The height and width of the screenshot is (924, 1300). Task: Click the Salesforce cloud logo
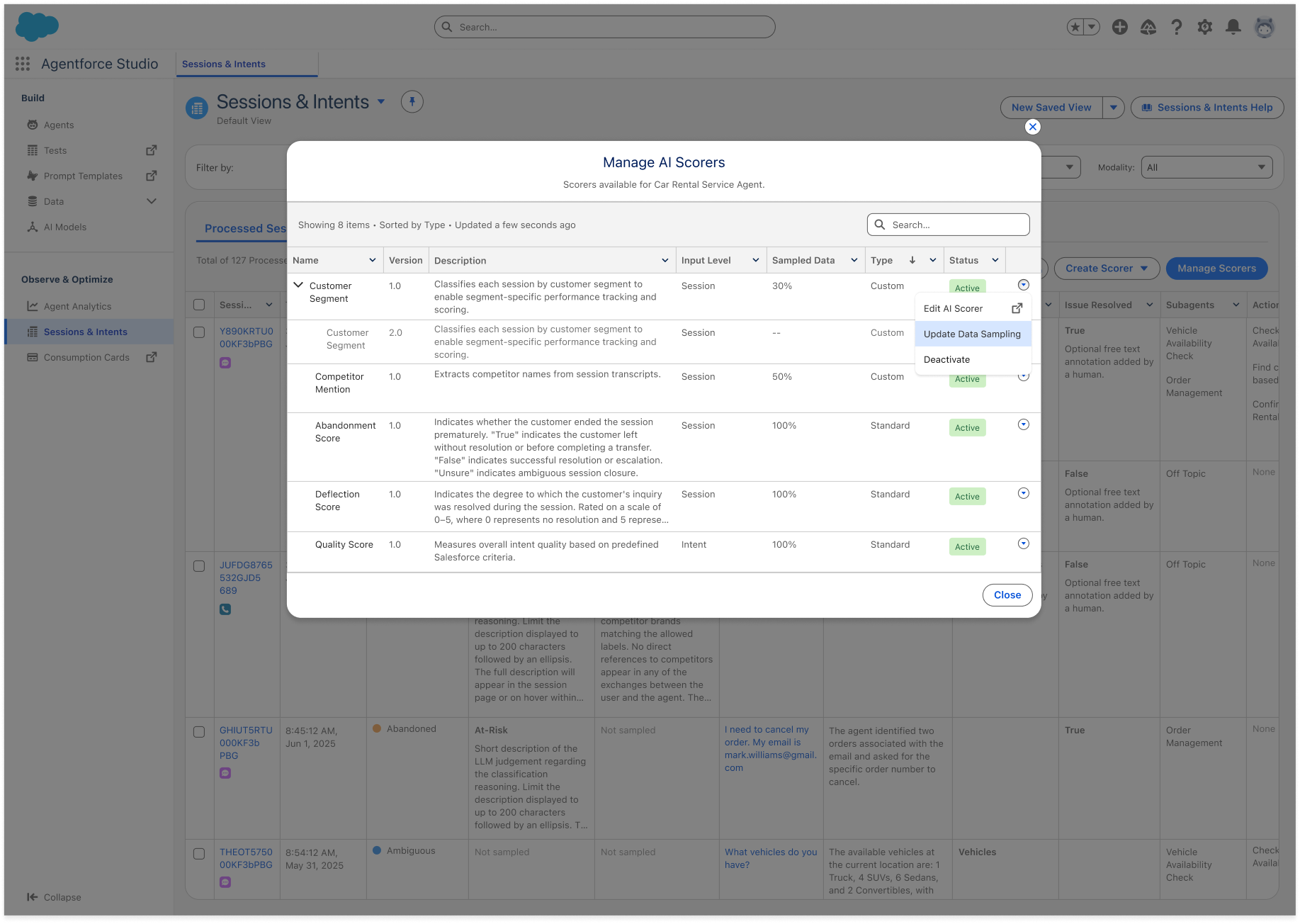(37, 27)
